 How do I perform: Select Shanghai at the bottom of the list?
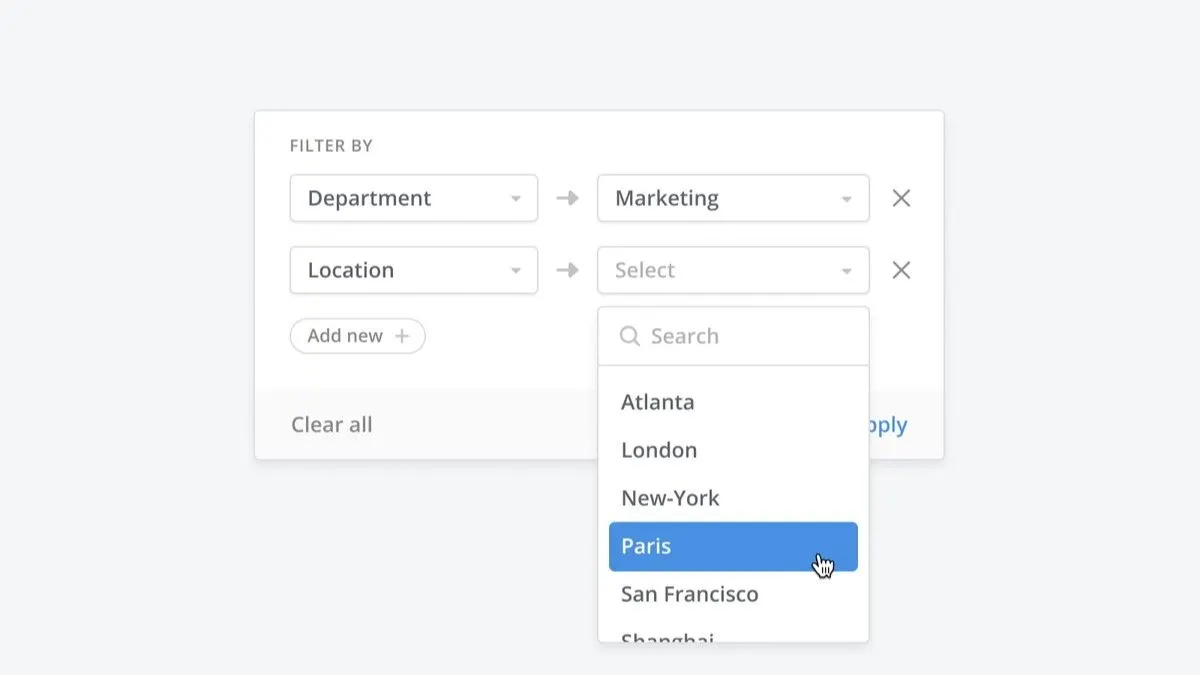[x=667, y=638]
